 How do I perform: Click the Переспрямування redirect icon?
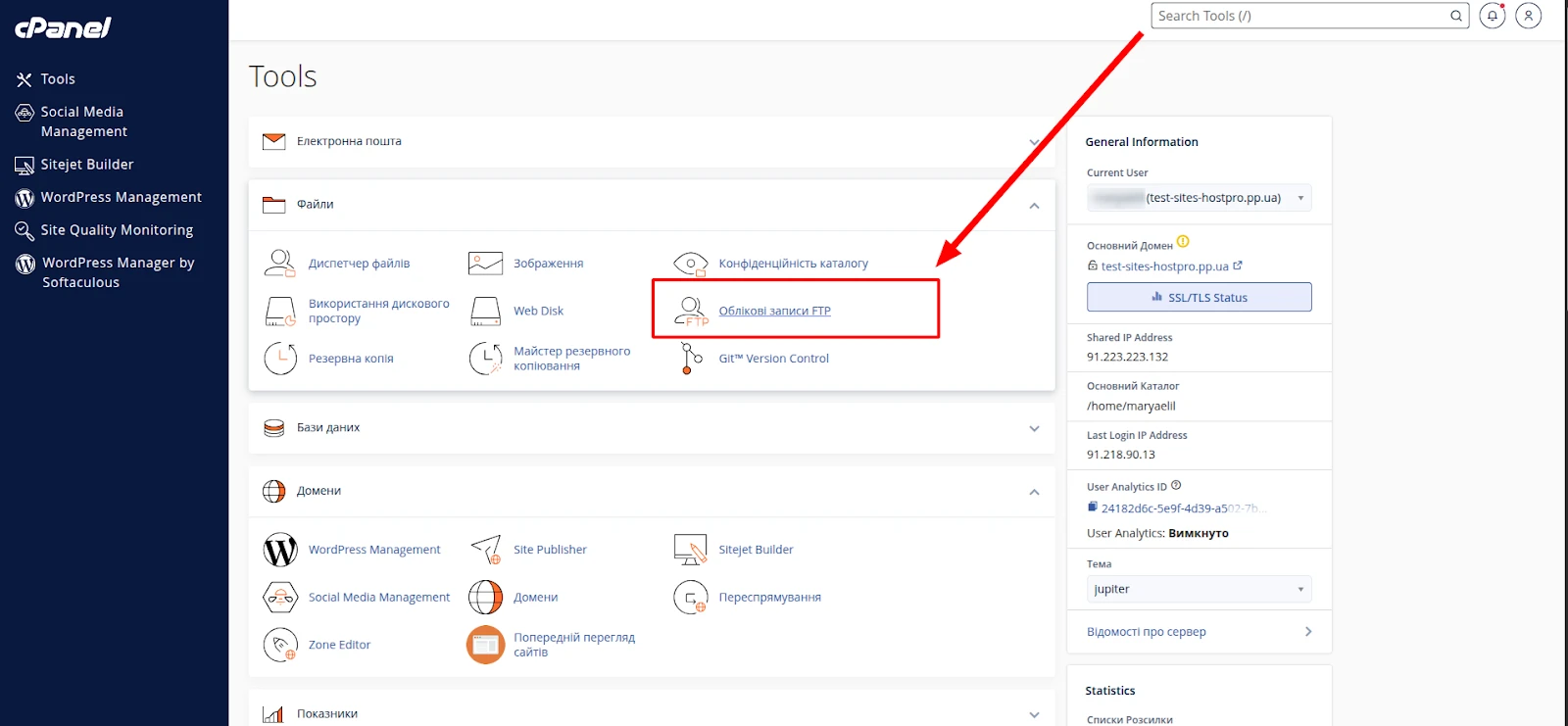click(x=691, y=597)
